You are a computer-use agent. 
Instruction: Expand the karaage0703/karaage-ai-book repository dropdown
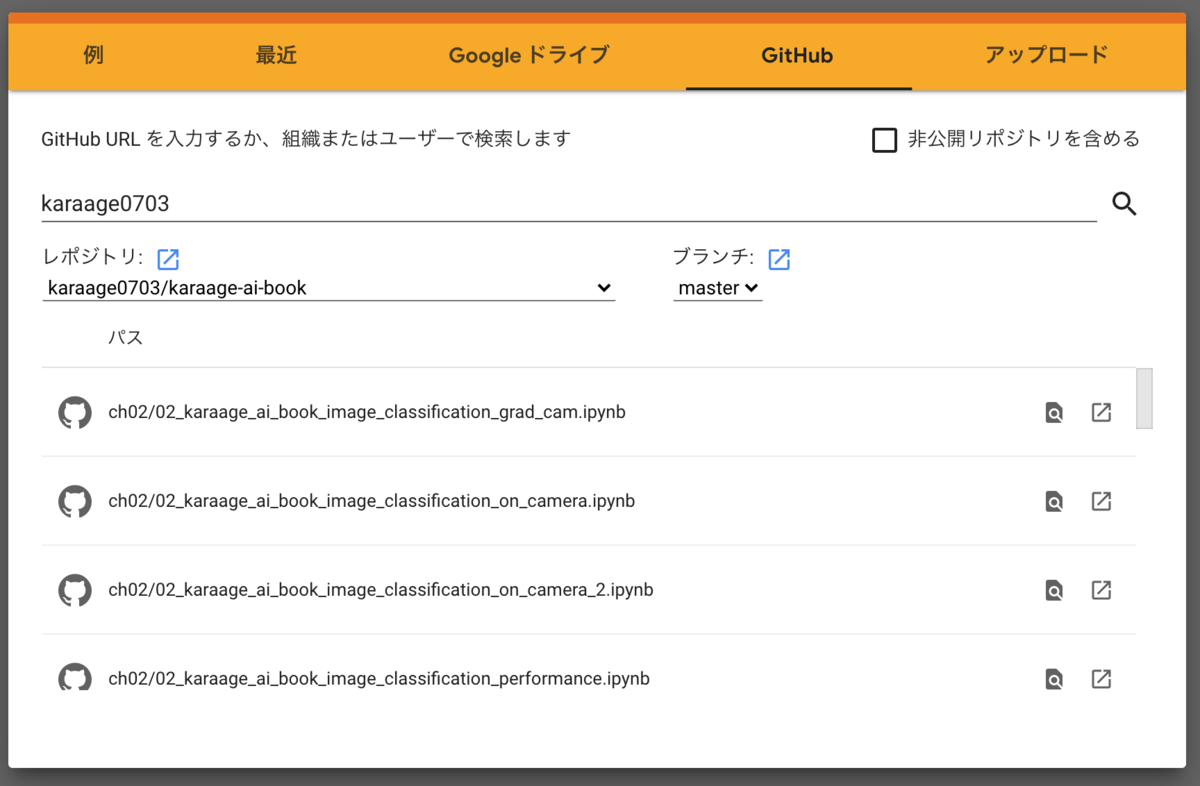tap(328, 288)
